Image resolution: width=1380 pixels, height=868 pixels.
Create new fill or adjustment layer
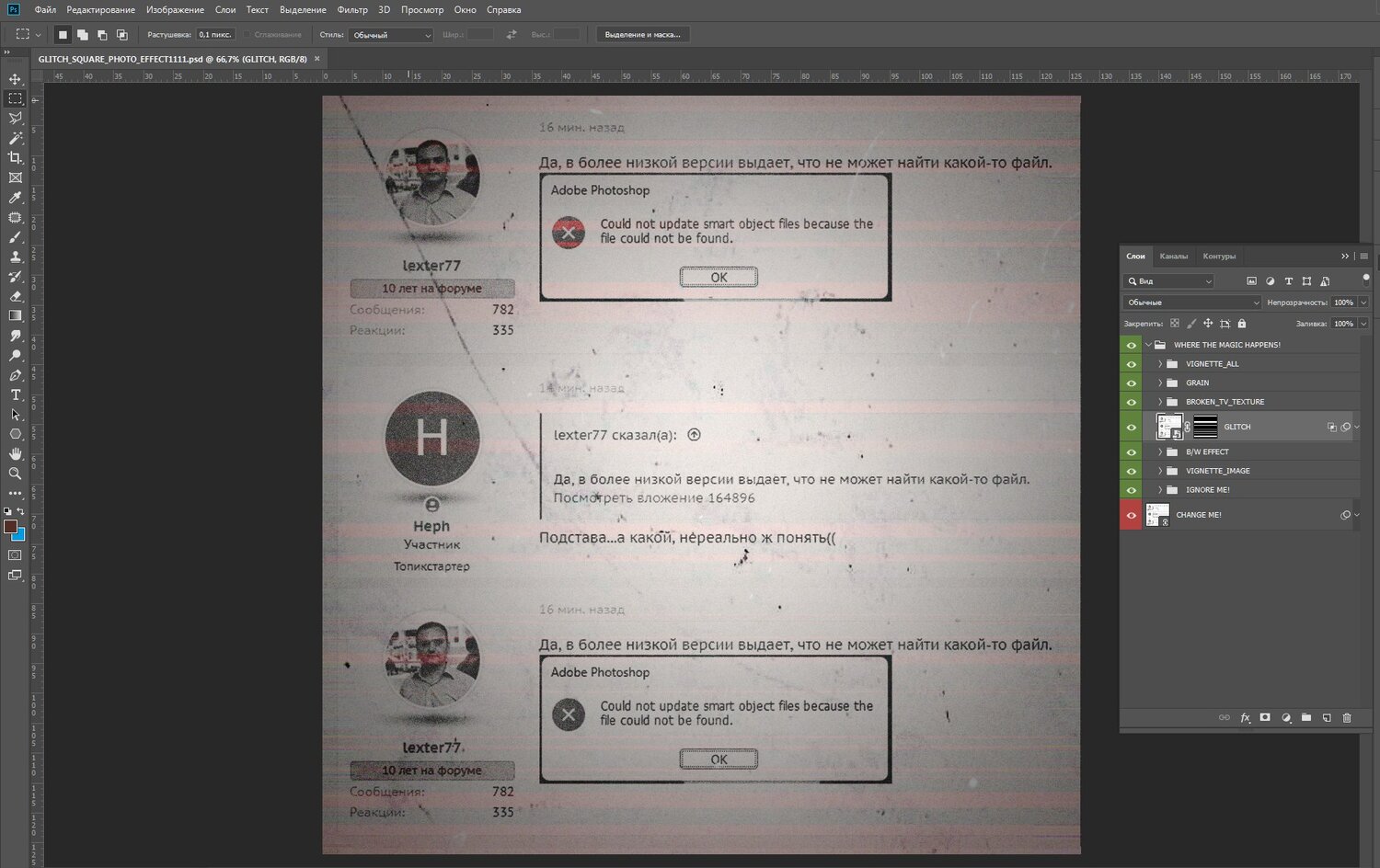(1286, 718)
